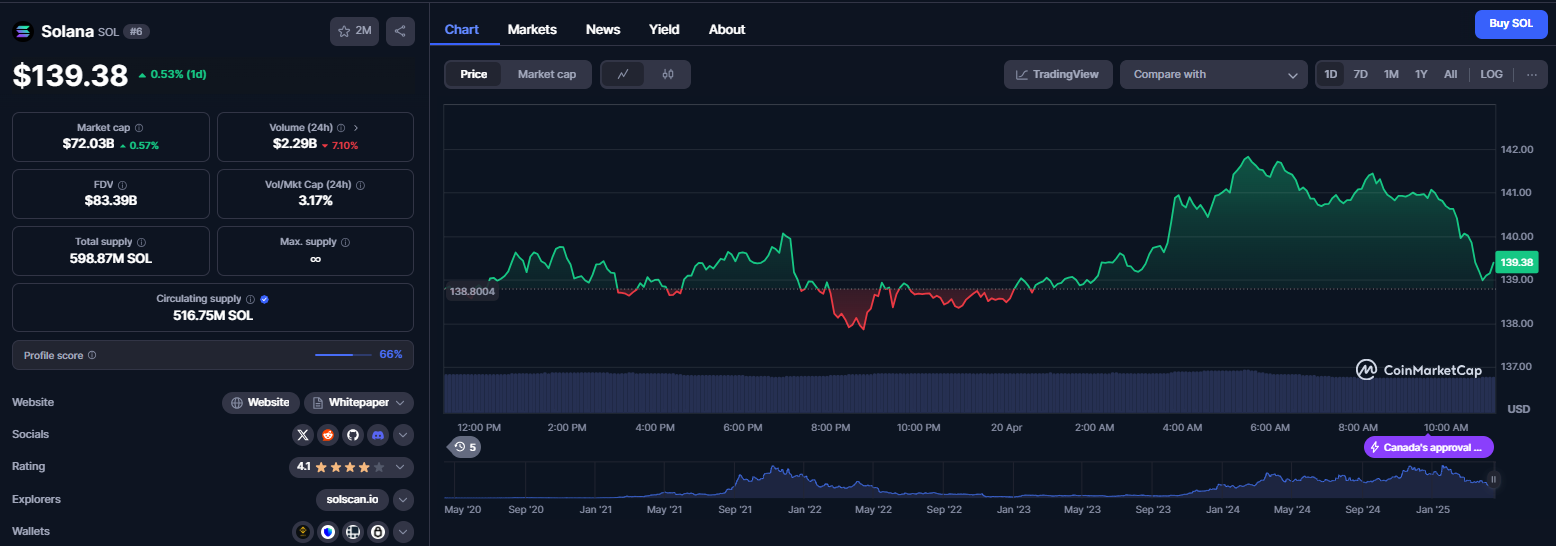Switch to the Yield tab

(664, 29)
